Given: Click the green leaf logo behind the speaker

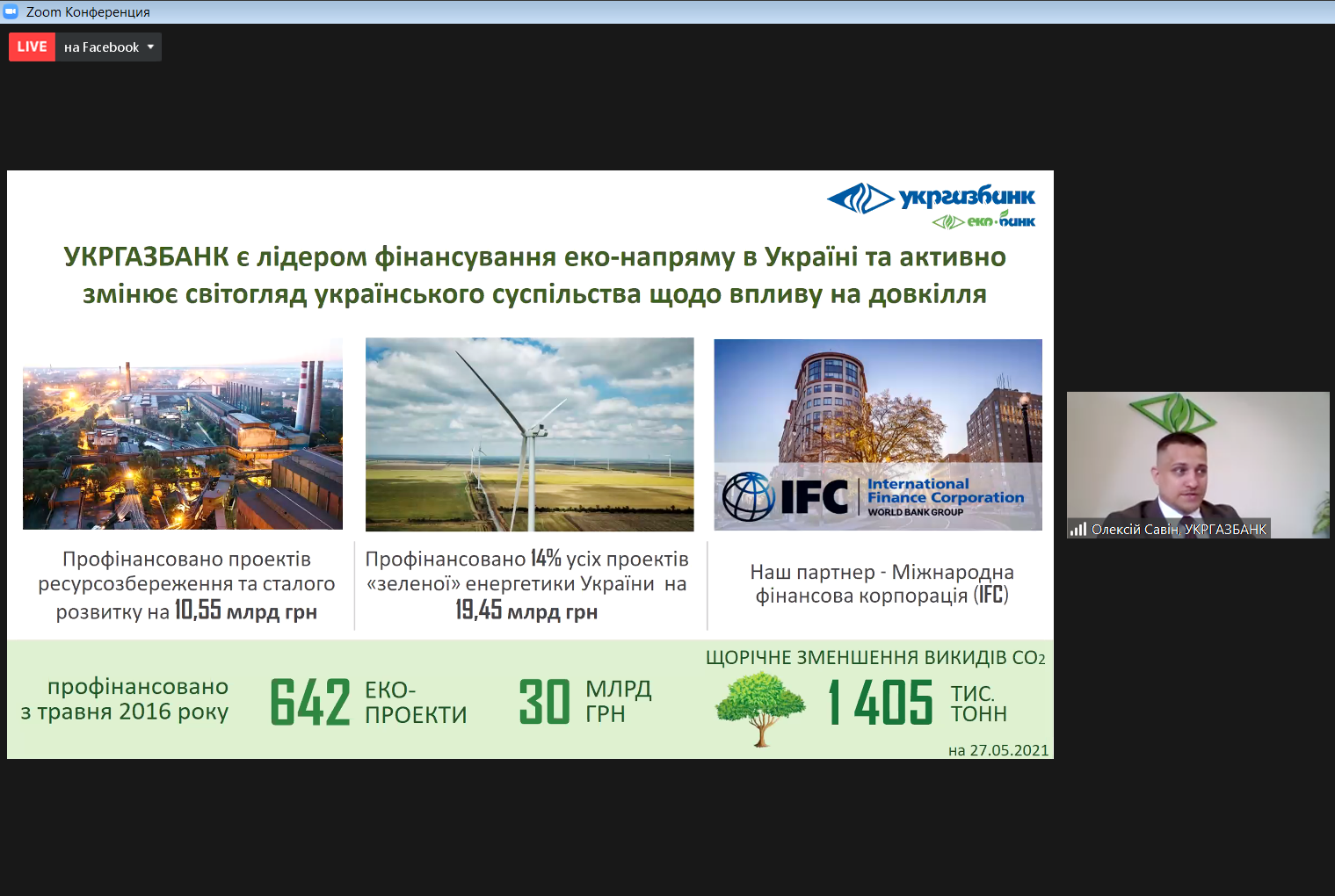Looking at the screenshot, I should click(x=1172, y=411).
